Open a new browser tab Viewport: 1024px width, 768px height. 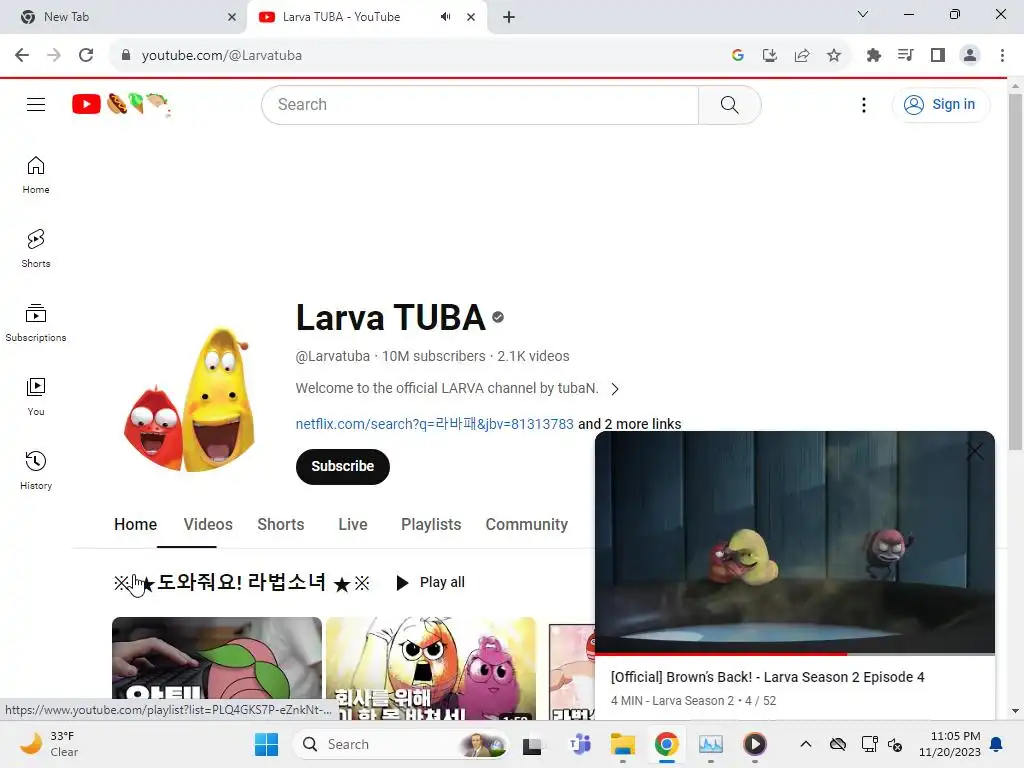509,17
